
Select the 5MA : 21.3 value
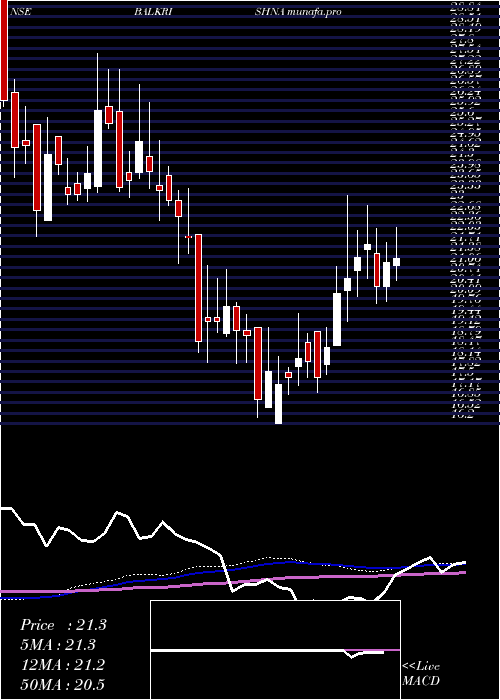pyautogui.click(x=58, y=645)
